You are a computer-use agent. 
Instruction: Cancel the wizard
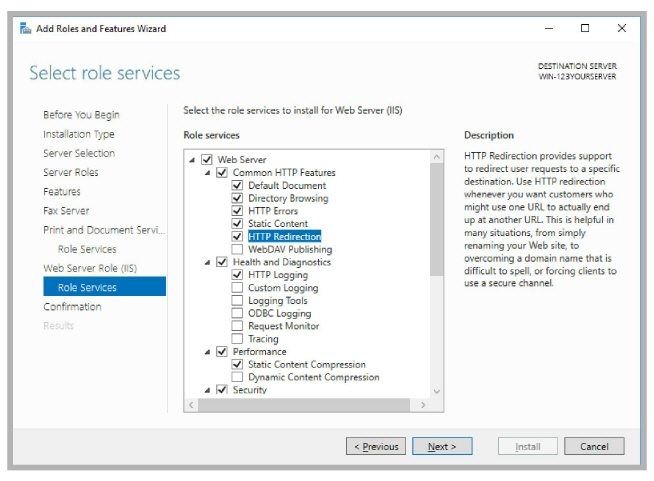[x=594, y=446]
